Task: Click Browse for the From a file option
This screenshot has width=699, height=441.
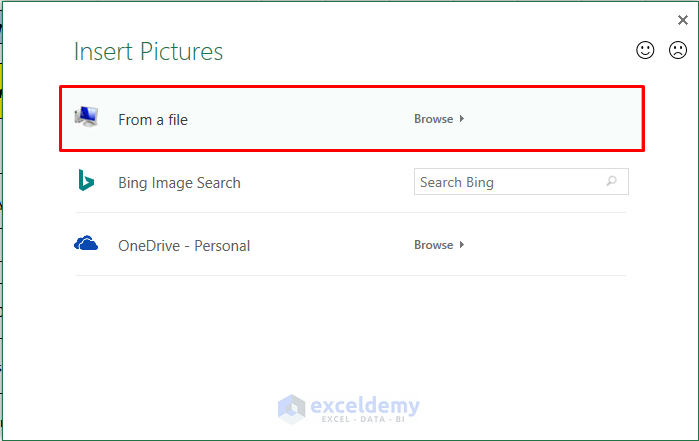Action: point(434,119)
